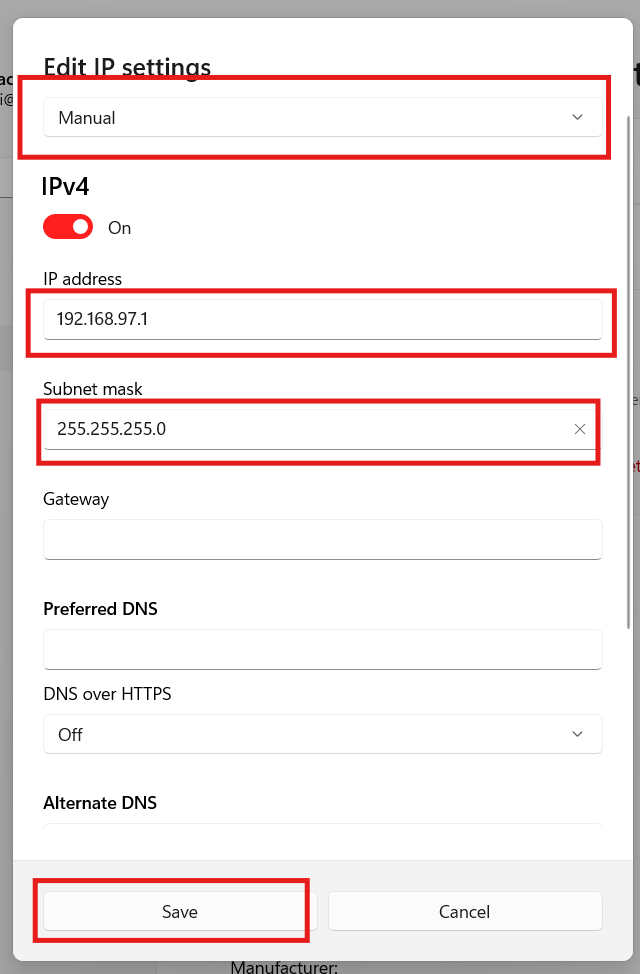The image size is (640, 974).
Task: Open the DNS over HTTPS selector showing Off
Action: (322, 734)
